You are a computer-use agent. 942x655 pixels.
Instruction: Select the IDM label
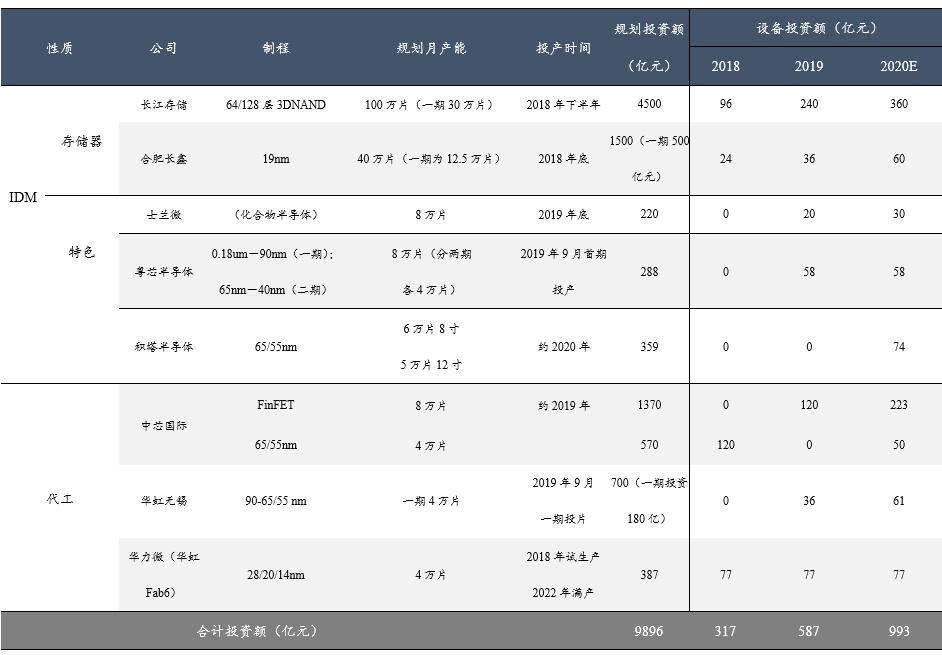[x=23, y=197]
